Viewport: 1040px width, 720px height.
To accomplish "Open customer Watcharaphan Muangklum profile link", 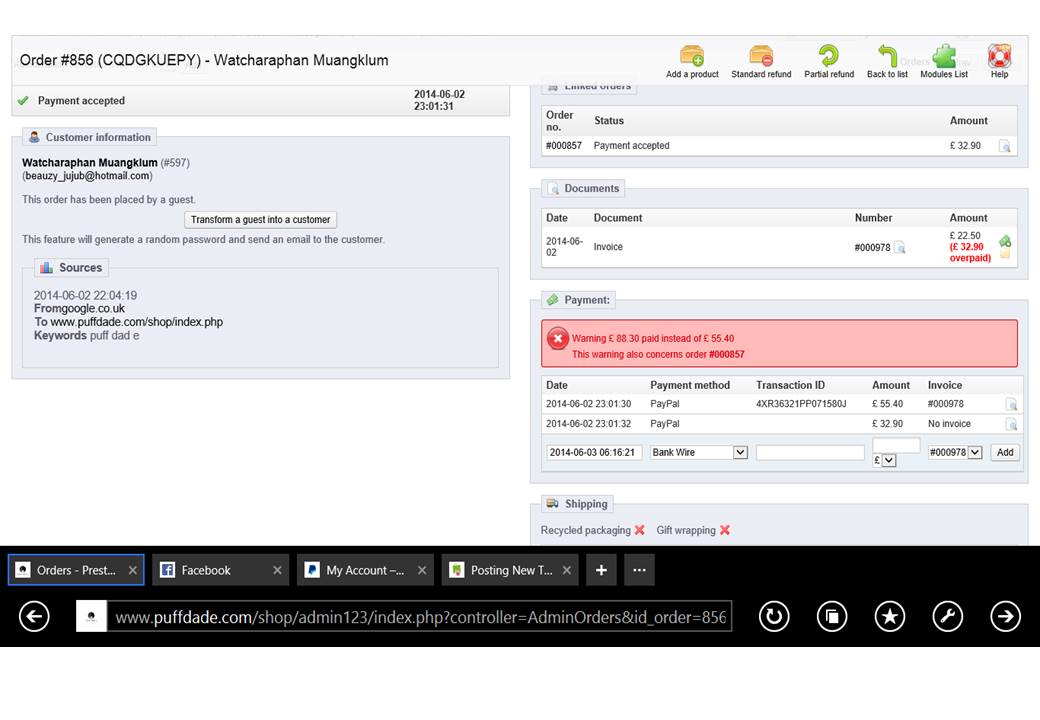I will coord(90,162).
